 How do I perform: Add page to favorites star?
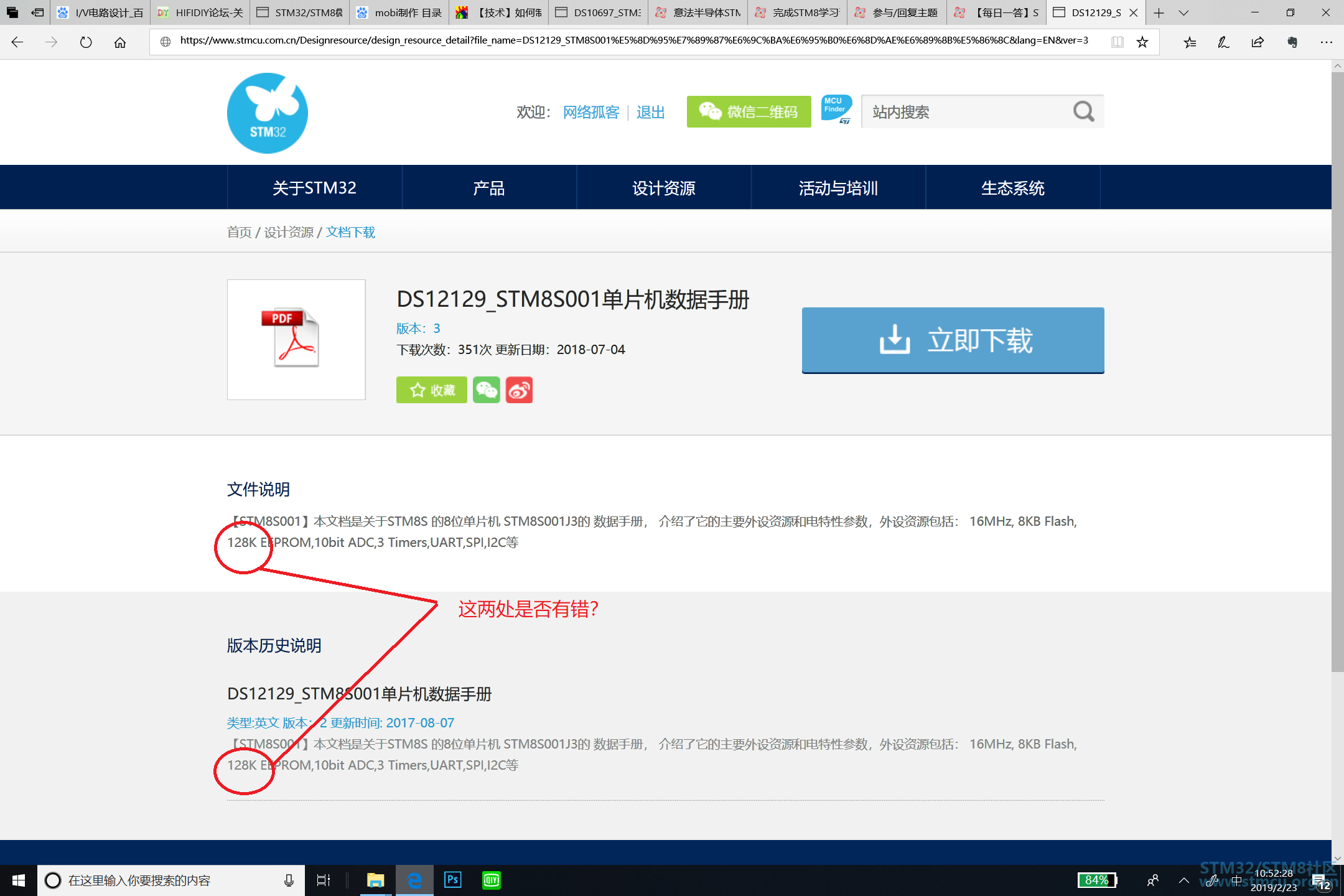click(x=1142, y=42)
